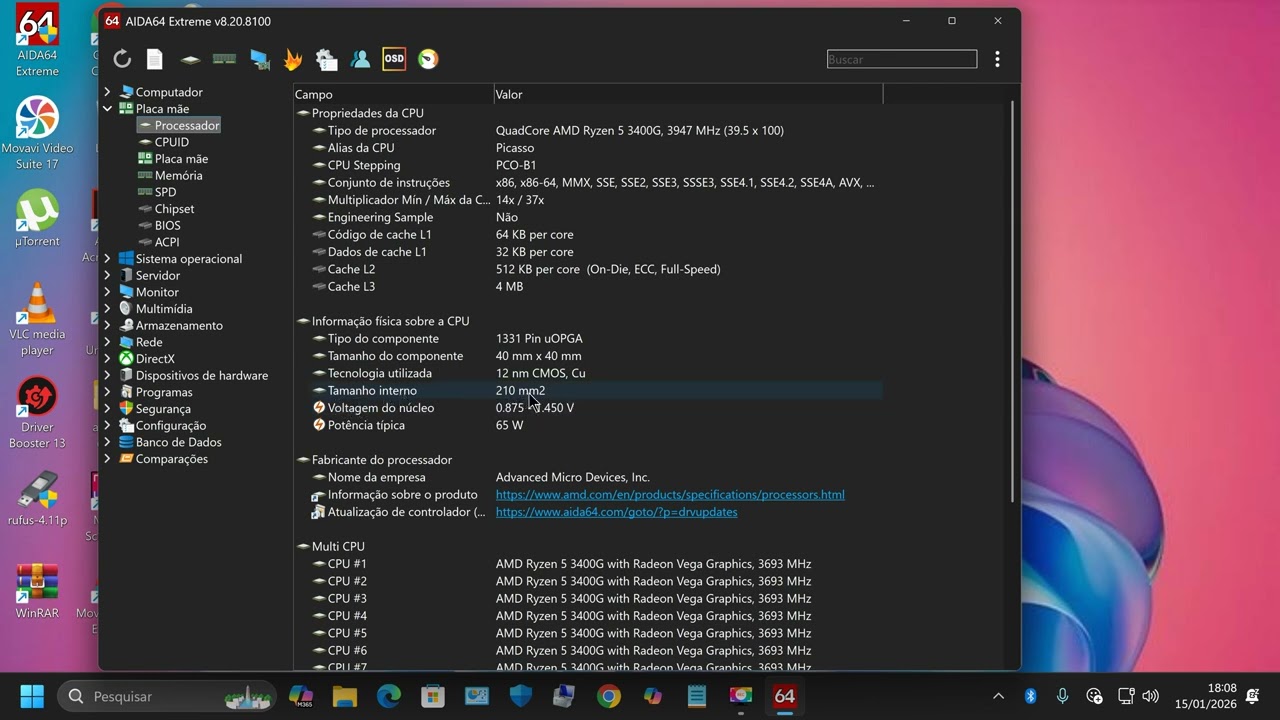Open the AIDA64 Extreme desktop shortcut
The image size is (1280, 720).
37,42
